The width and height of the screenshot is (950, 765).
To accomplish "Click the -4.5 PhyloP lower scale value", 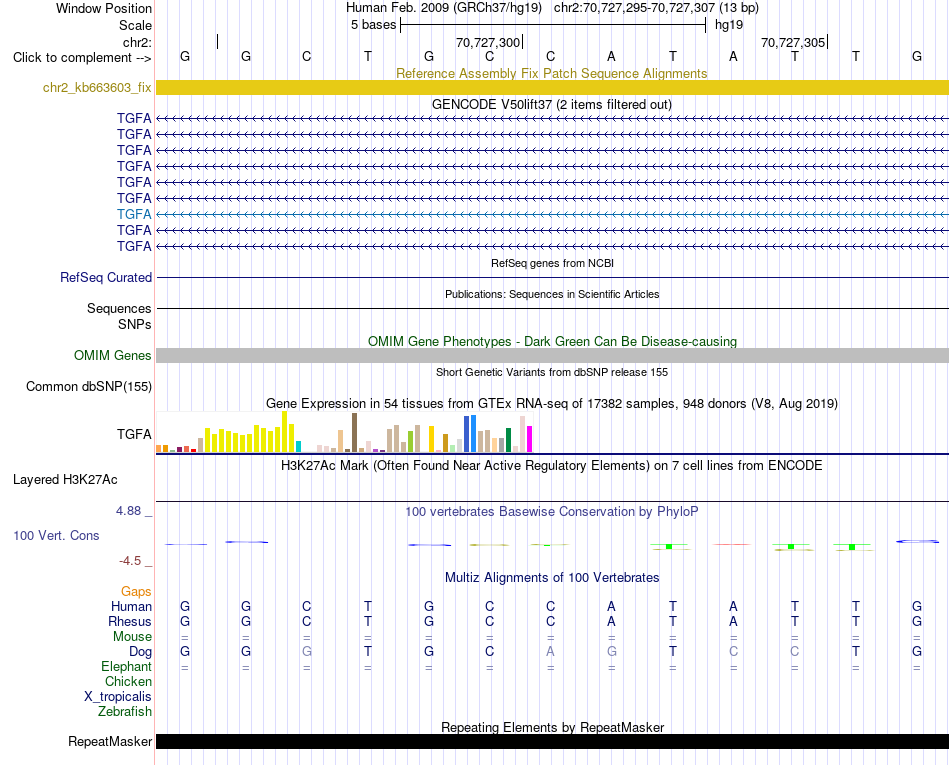I will coord(130,561).
